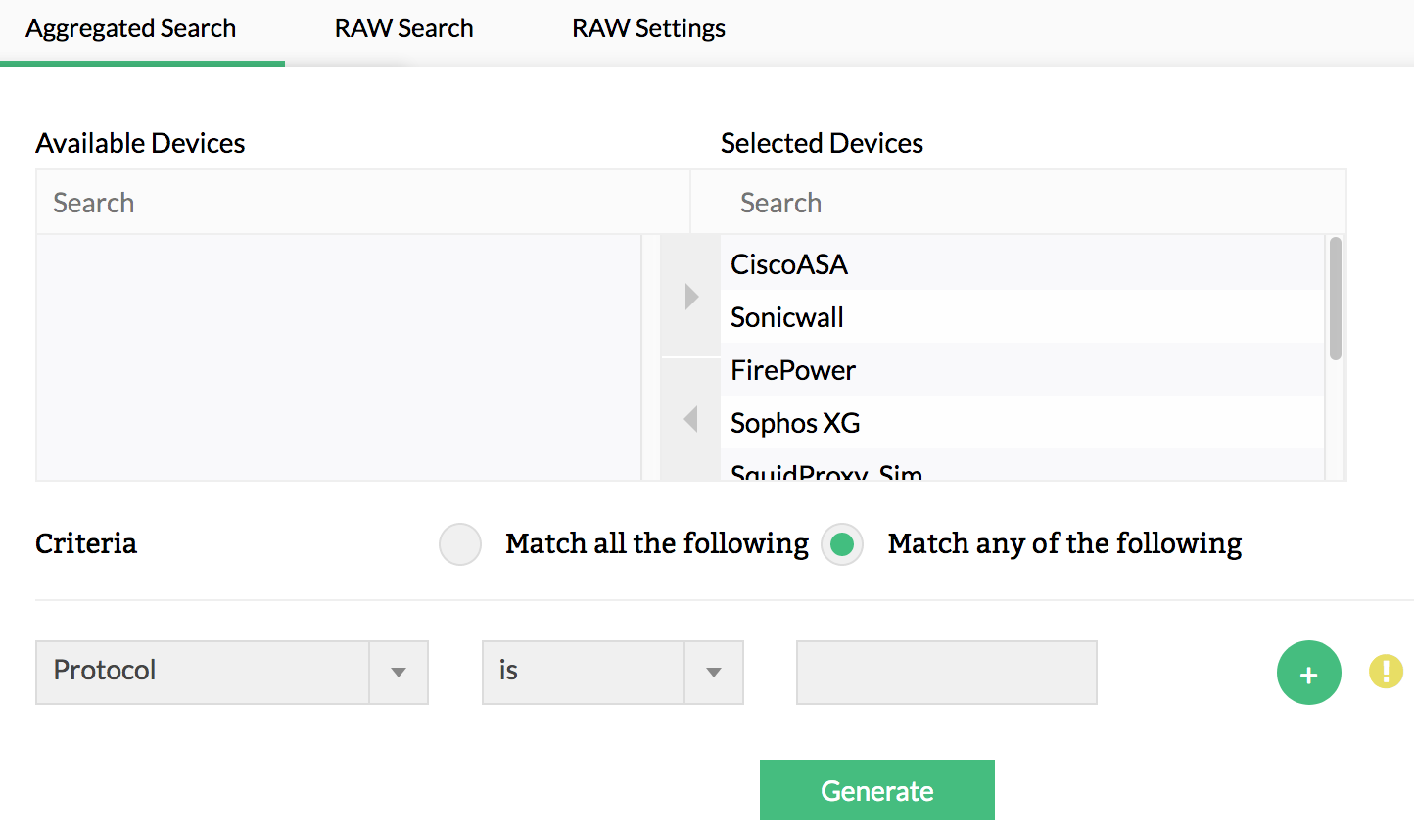
Task: Click the yellow warning icon beside criteria
Action: (x=1386, y=672)
